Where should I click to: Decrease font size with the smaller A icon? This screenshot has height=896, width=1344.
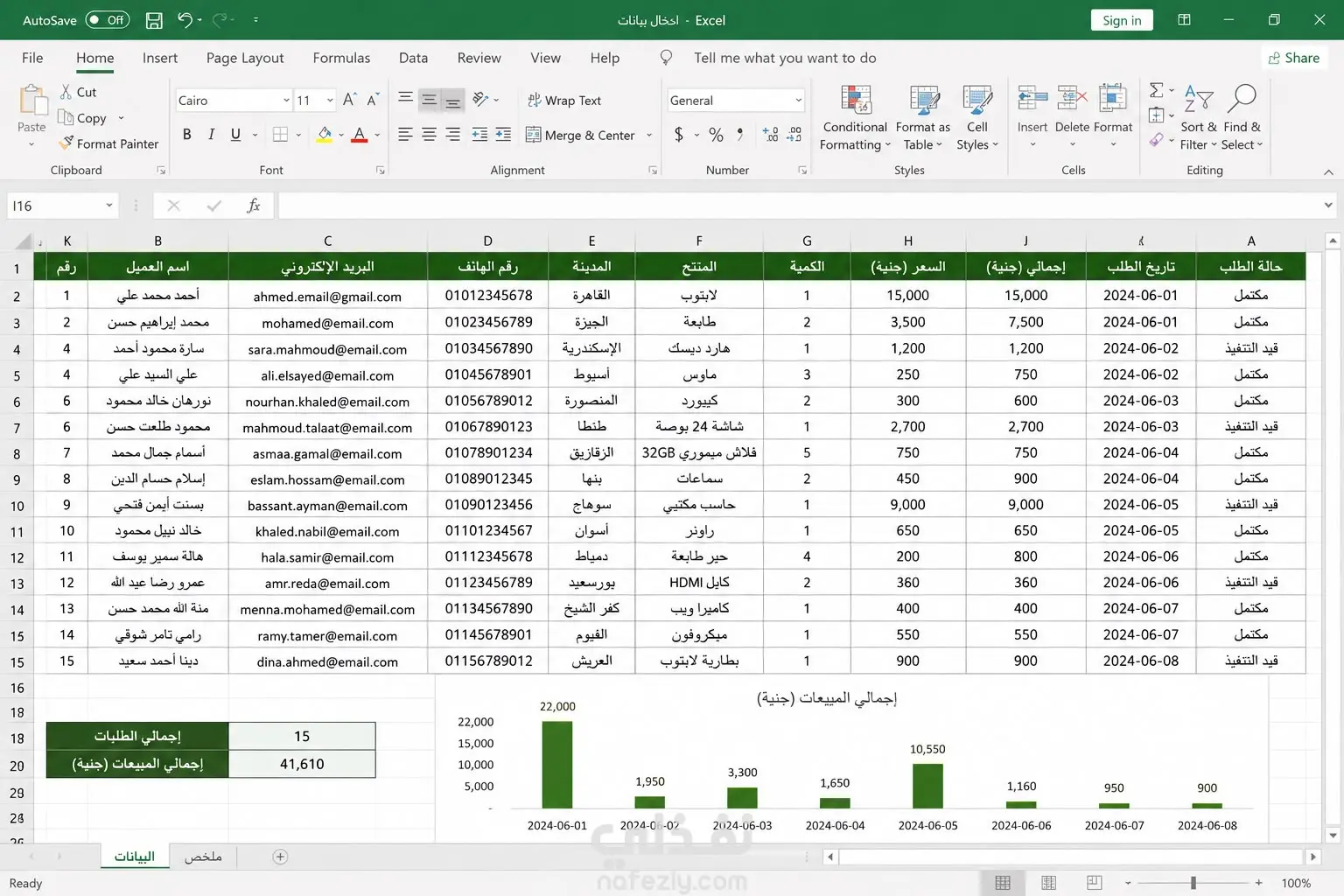373,100
